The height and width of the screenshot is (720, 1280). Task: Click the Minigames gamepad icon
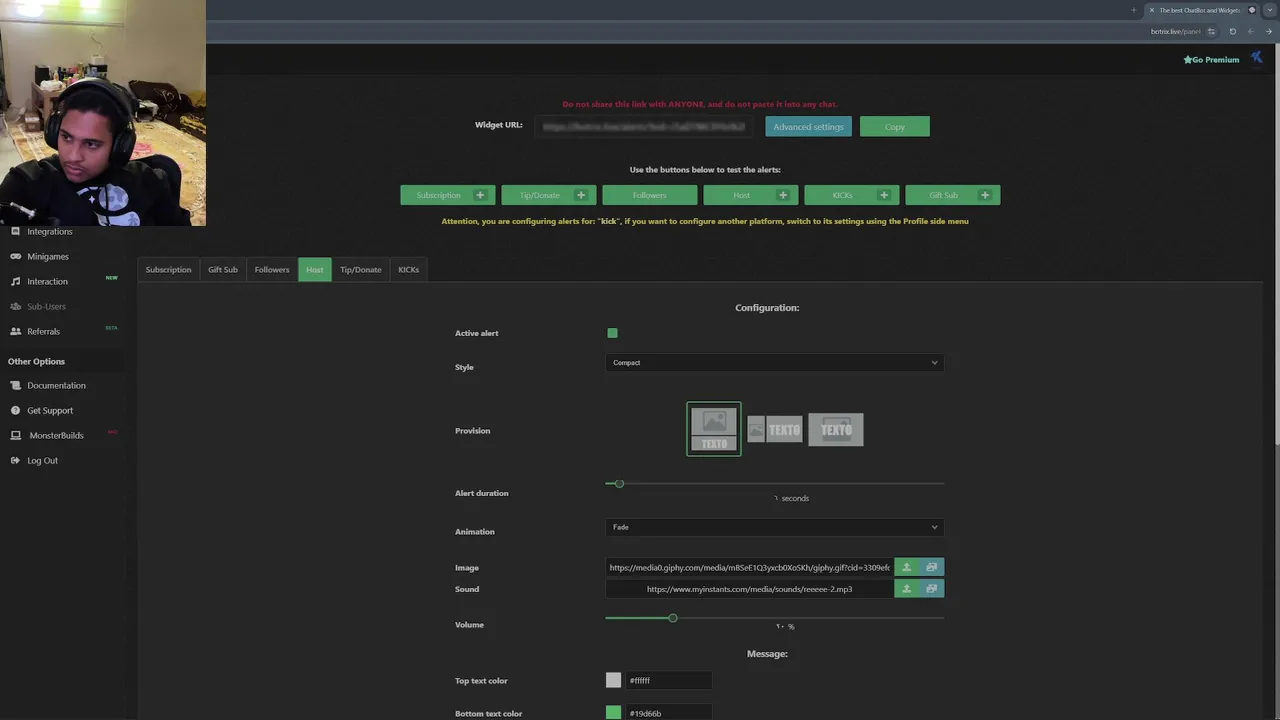[15, 256]
